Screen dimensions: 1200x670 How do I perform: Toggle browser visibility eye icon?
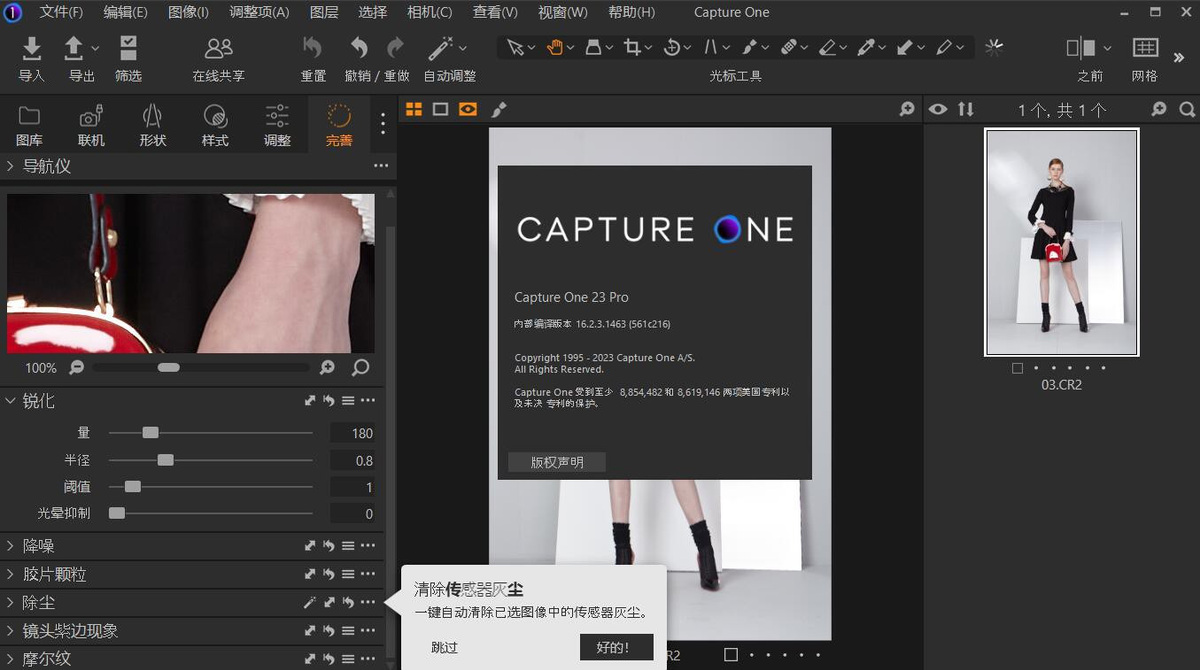(x=937, y=109)
